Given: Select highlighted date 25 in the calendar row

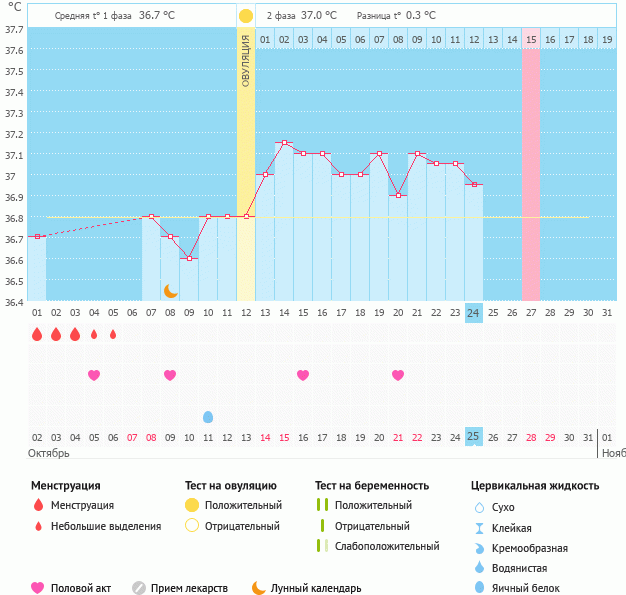Looking at the screenshot, I should pyautogui.click(x=474, y=437).
